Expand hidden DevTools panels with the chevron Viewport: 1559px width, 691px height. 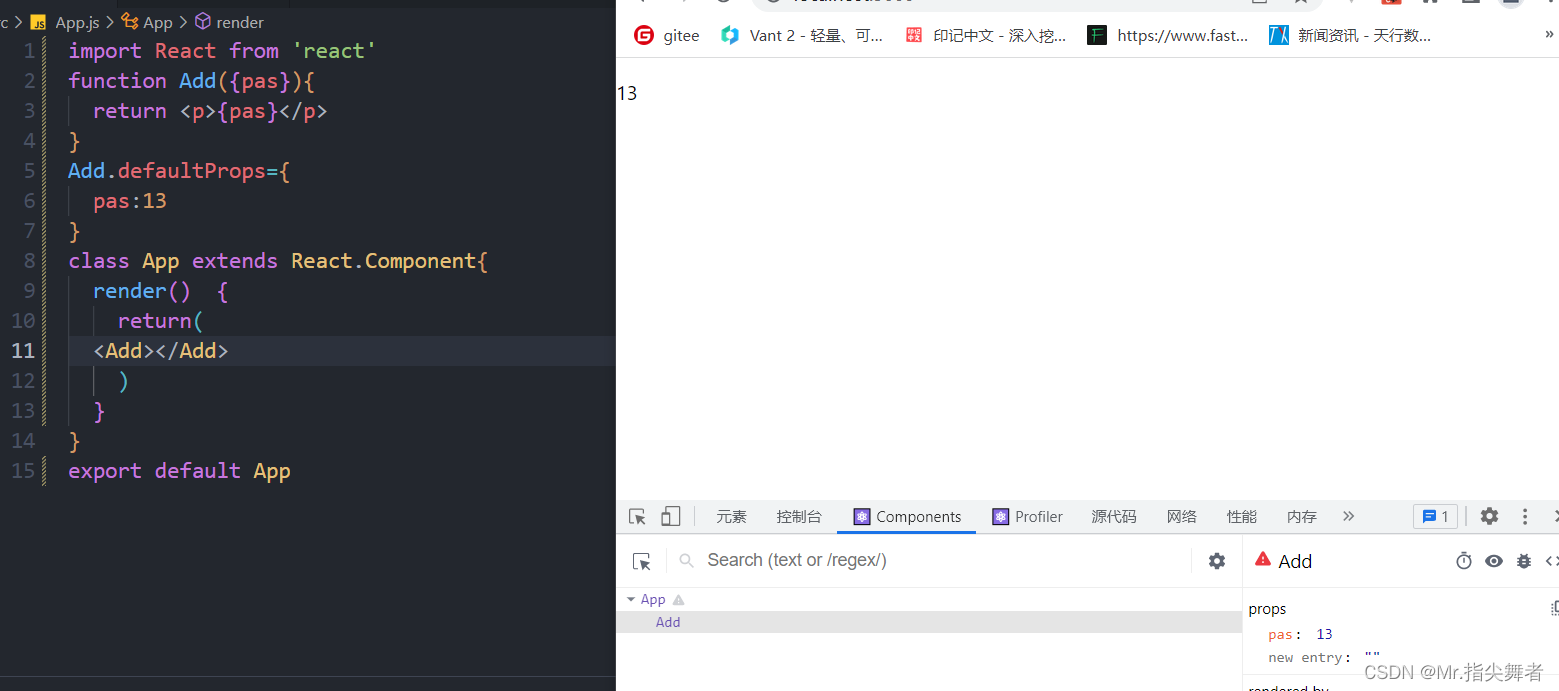[1348, 516]
